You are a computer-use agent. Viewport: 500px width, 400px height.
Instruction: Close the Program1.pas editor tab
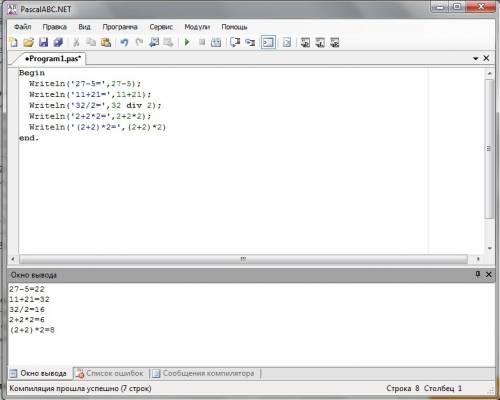point(486,58)
